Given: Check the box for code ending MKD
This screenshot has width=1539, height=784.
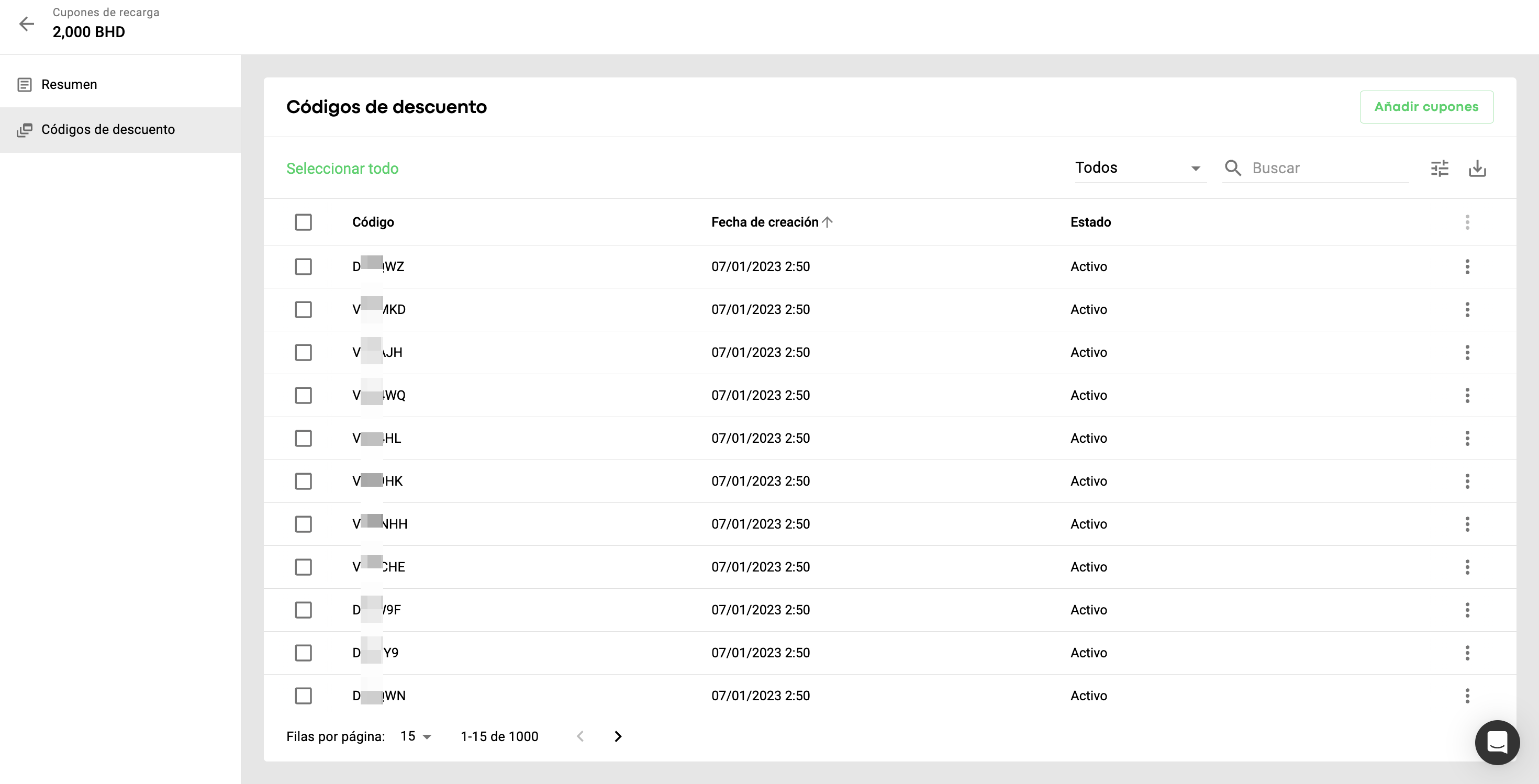Looking at the screenshot, I should tap(303, 309).
